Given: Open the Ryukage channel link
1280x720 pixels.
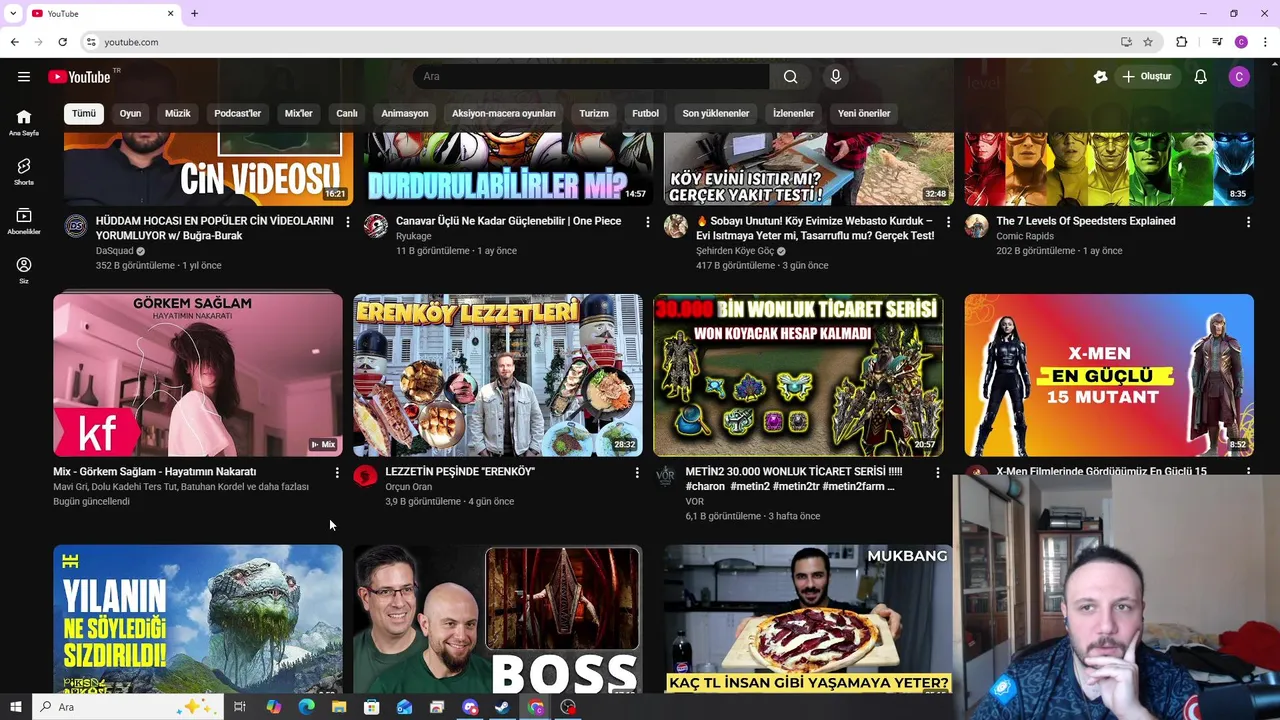Looking at the screenshot, I should [x=414, y=236].
